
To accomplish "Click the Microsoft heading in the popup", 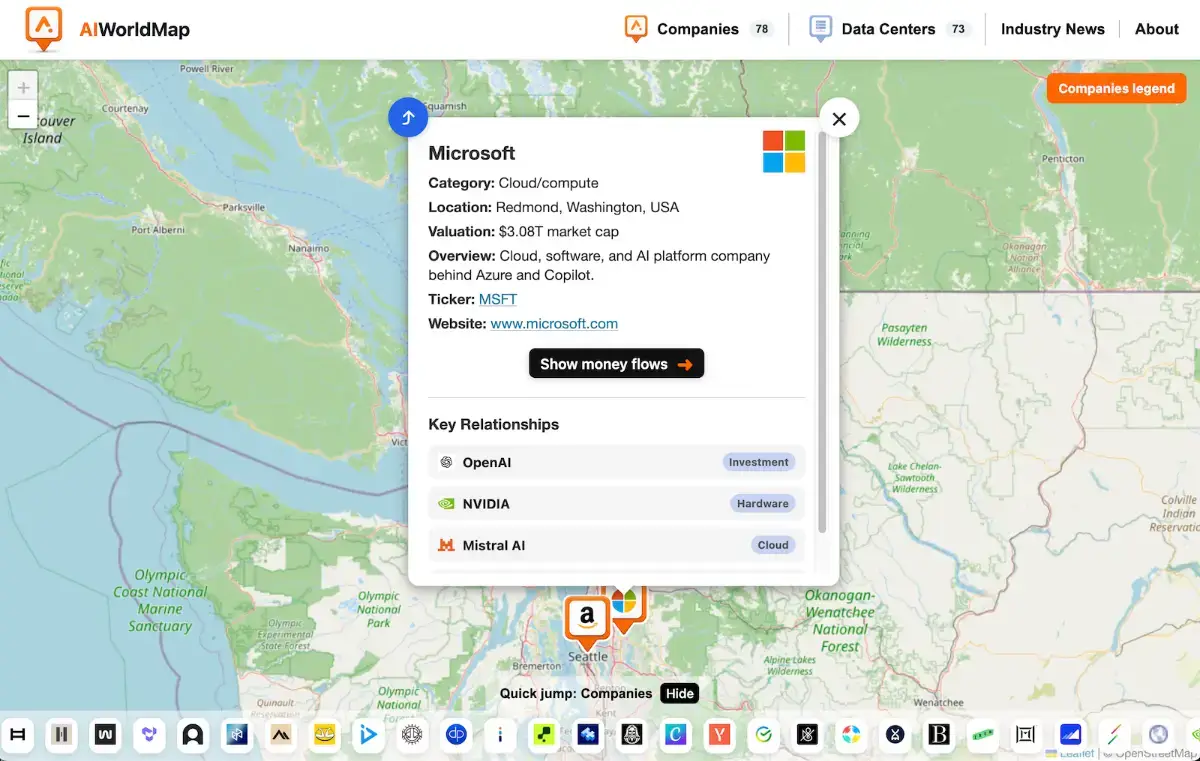I will click(472, 153).
